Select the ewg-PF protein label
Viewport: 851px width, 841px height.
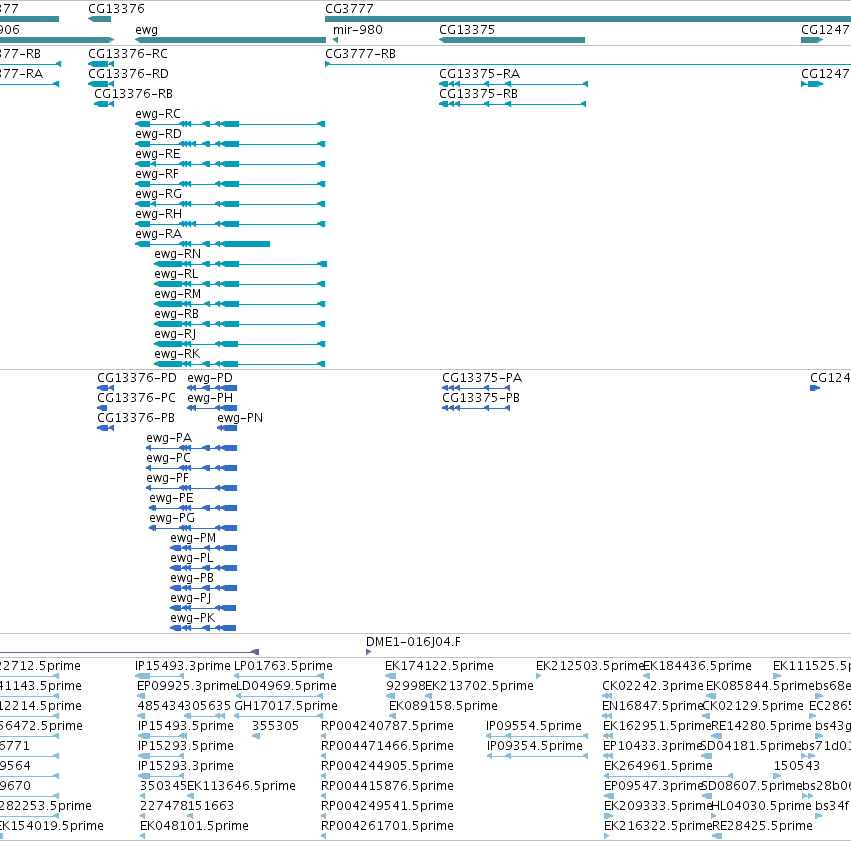click(168, 479)
